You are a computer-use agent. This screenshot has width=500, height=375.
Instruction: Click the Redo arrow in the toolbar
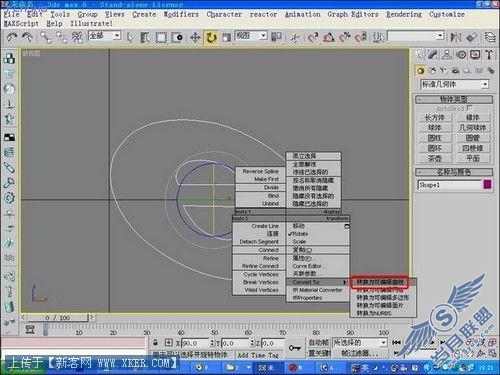coord(27,37)
